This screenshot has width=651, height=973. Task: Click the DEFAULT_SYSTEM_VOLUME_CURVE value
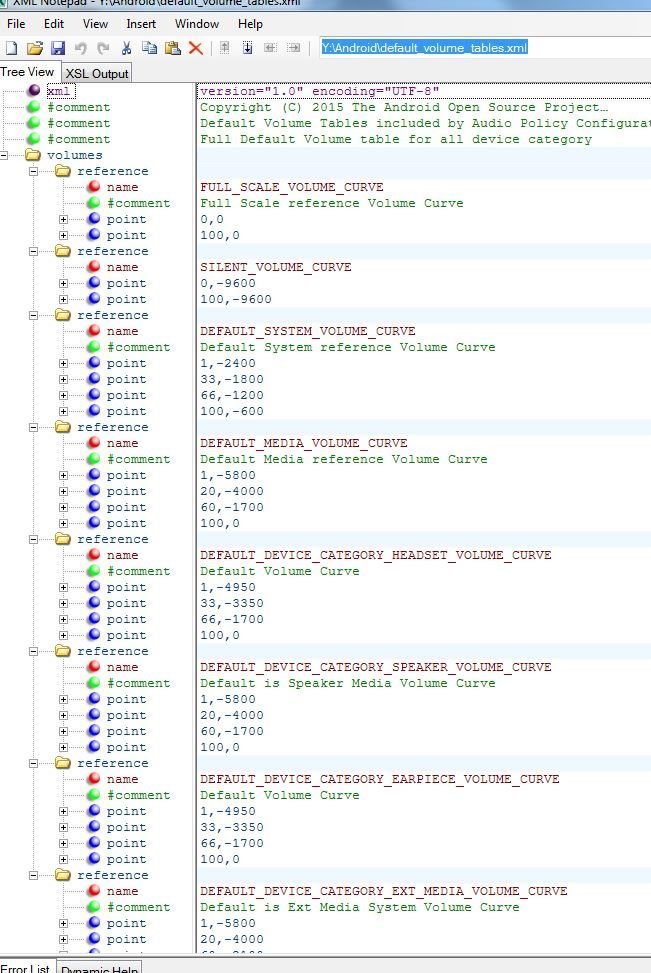click(308, 331)
